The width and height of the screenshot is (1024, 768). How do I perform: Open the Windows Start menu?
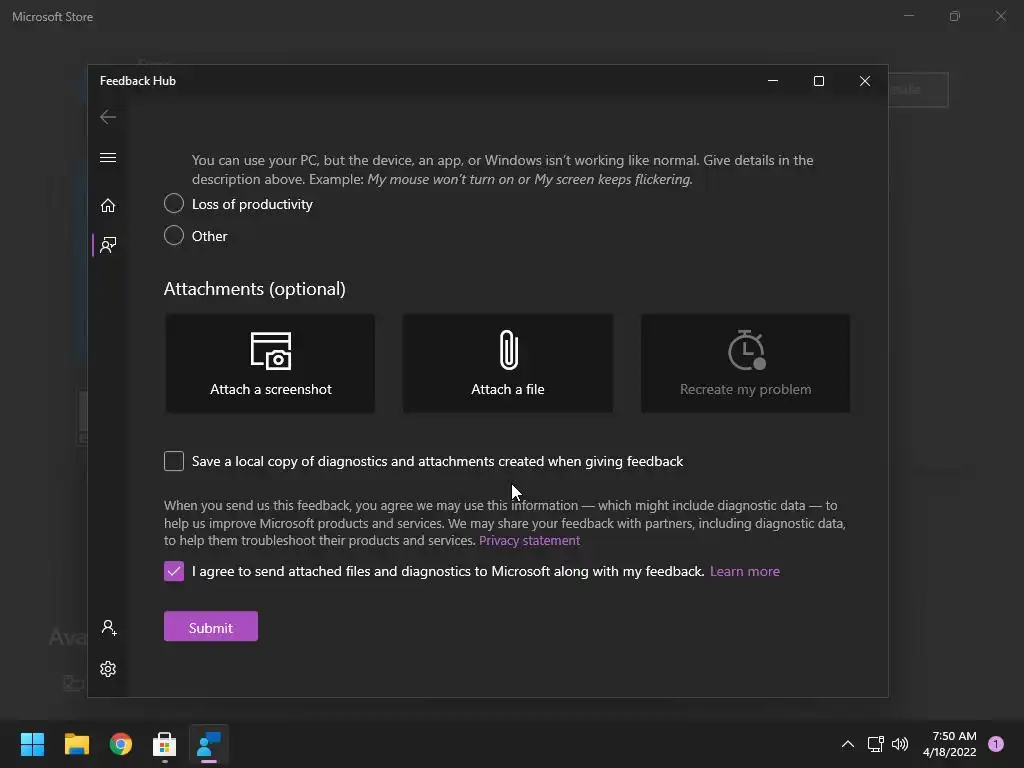(32, 744)
